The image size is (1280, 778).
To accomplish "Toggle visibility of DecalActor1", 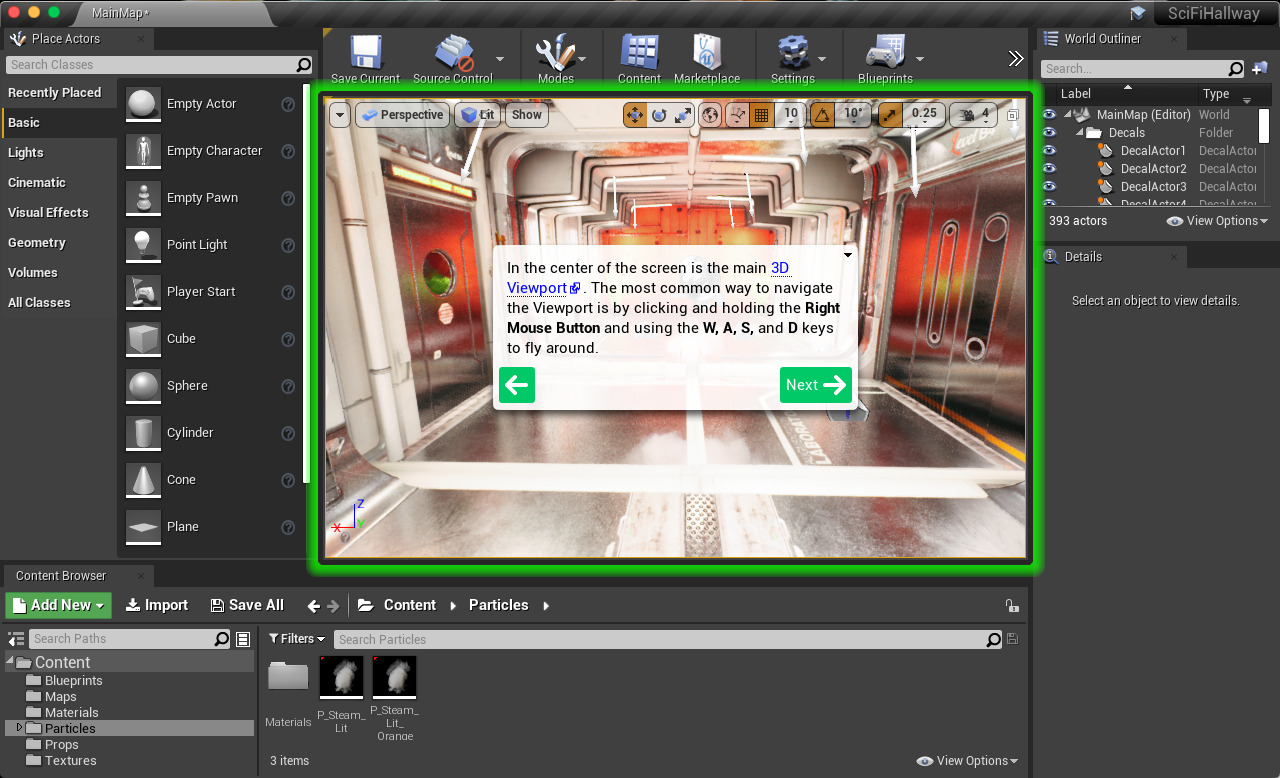I will tap(1049, 151).
